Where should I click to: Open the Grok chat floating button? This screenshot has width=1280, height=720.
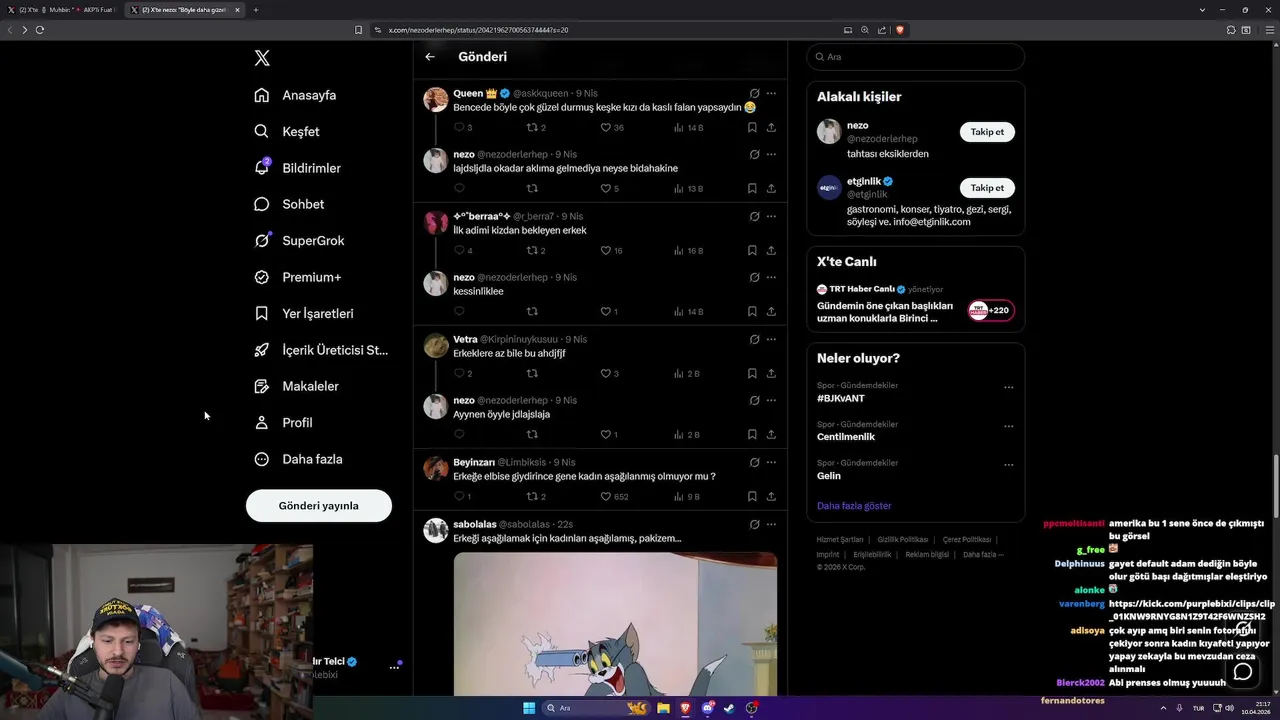point(1243,672)
